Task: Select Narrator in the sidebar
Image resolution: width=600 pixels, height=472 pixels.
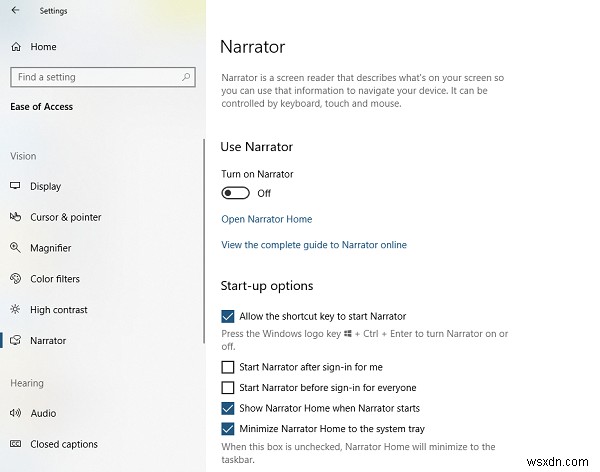Action: tap(48, 341)
